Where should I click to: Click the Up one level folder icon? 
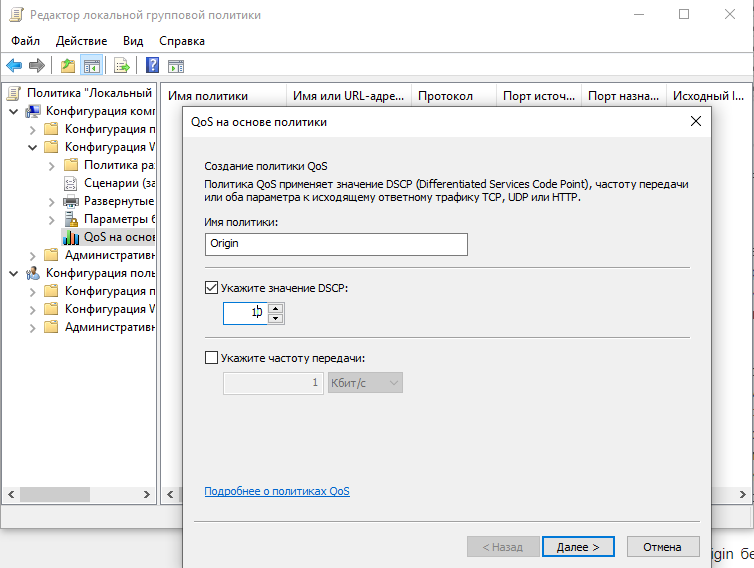[68, 65]
